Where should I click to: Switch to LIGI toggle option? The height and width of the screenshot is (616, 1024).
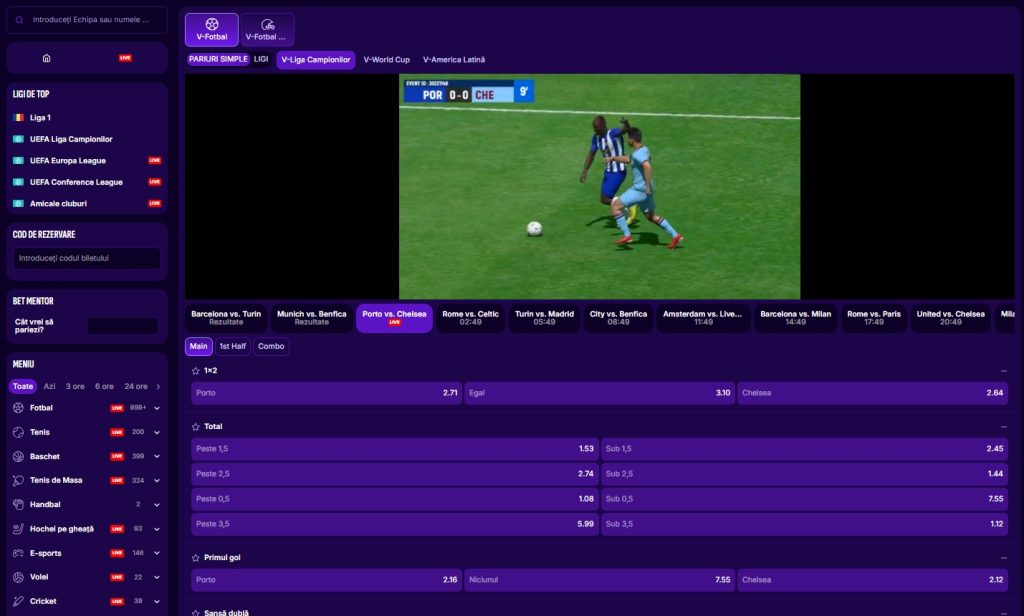click(261, 59)
